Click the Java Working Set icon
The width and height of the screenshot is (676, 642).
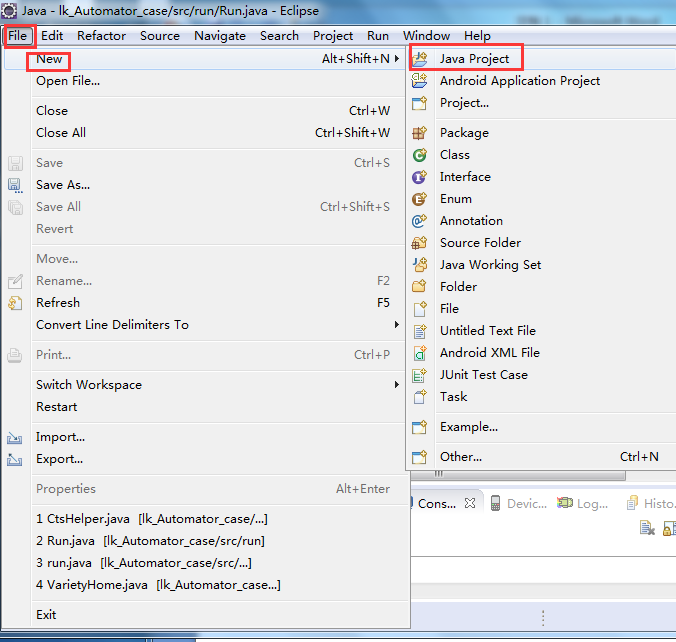pyautogui.click(x=419, y=265)
